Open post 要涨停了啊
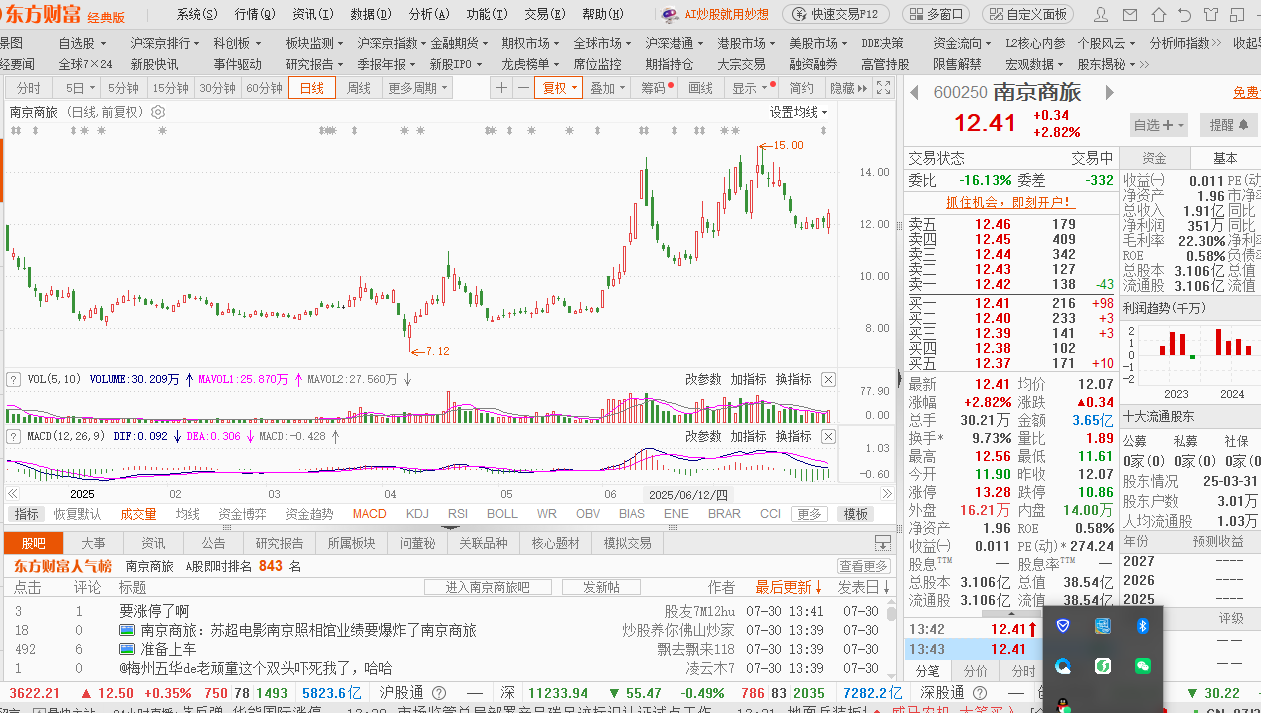 click(154, 611)
